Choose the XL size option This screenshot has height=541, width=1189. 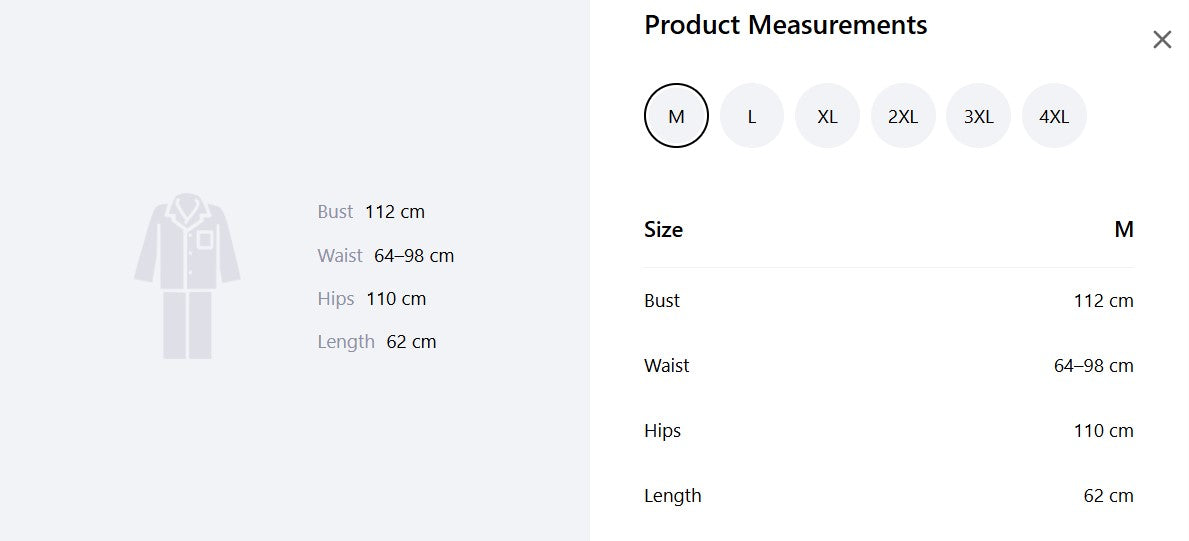(827, 115)
